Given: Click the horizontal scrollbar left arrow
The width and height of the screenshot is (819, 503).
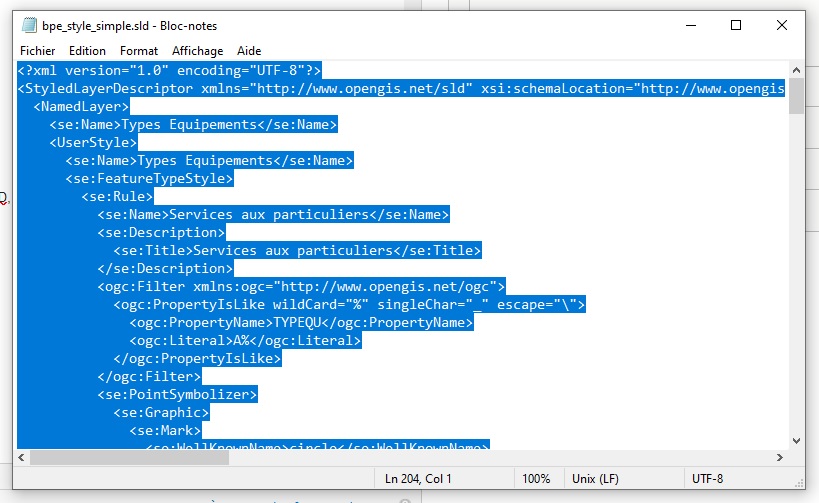Looking at the screenshot, I should tap(21, 458).
